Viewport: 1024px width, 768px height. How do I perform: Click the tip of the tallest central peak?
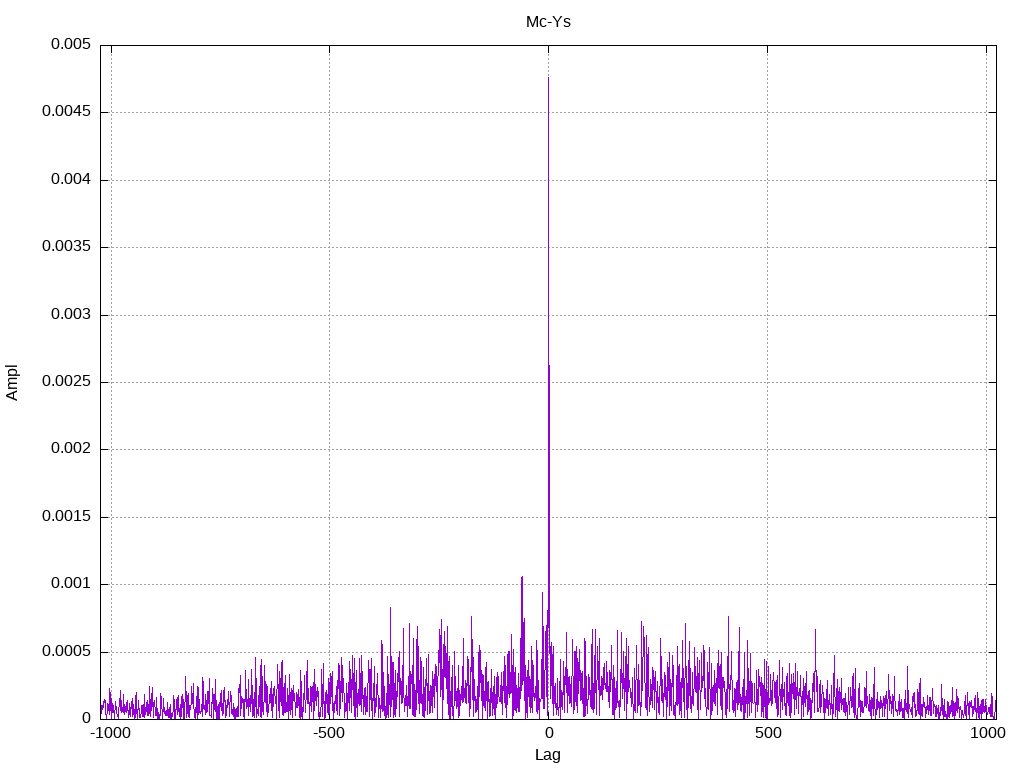548,78
